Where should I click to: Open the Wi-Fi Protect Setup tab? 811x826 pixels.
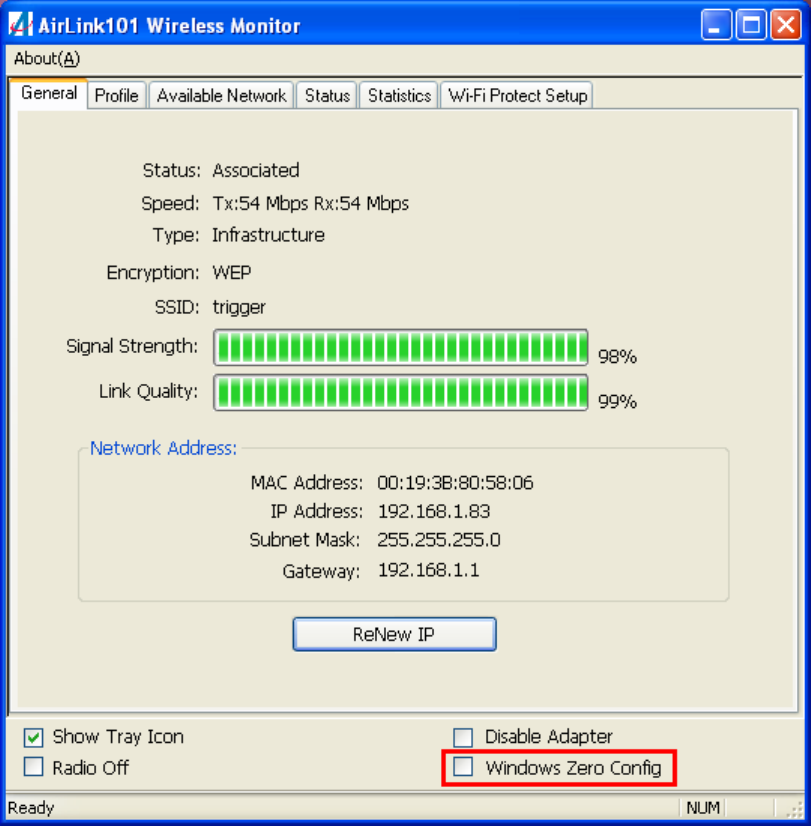click(x=517, y=96)
